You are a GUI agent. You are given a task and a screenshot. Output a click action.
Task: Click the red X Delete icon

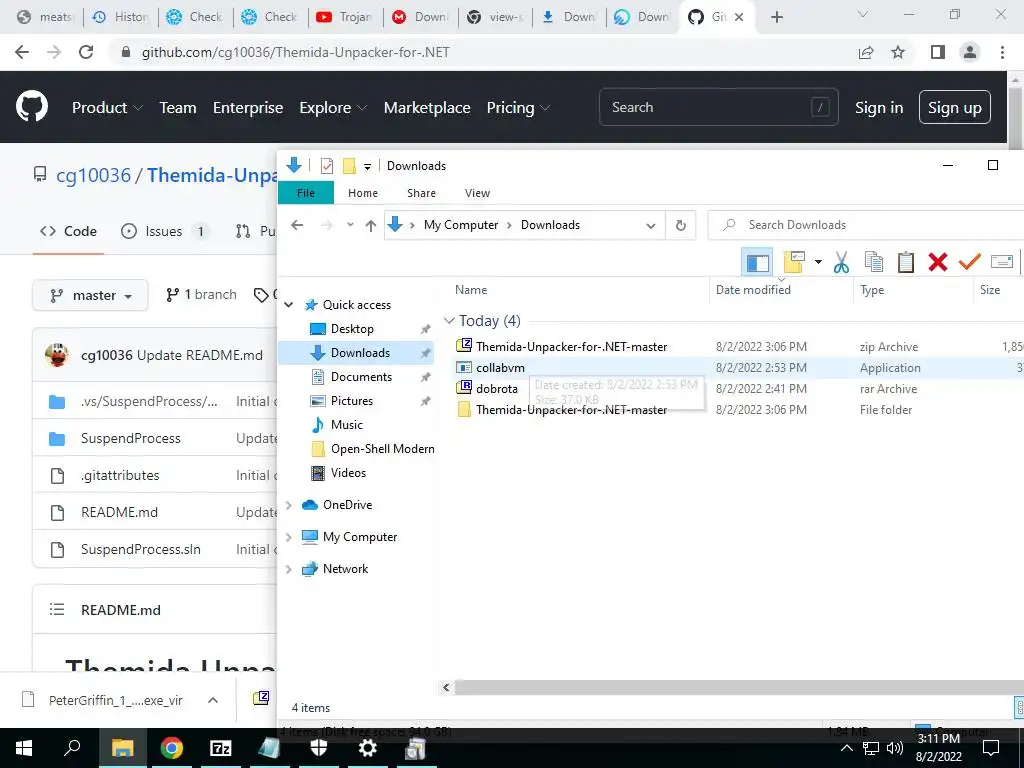coord(938,262)
